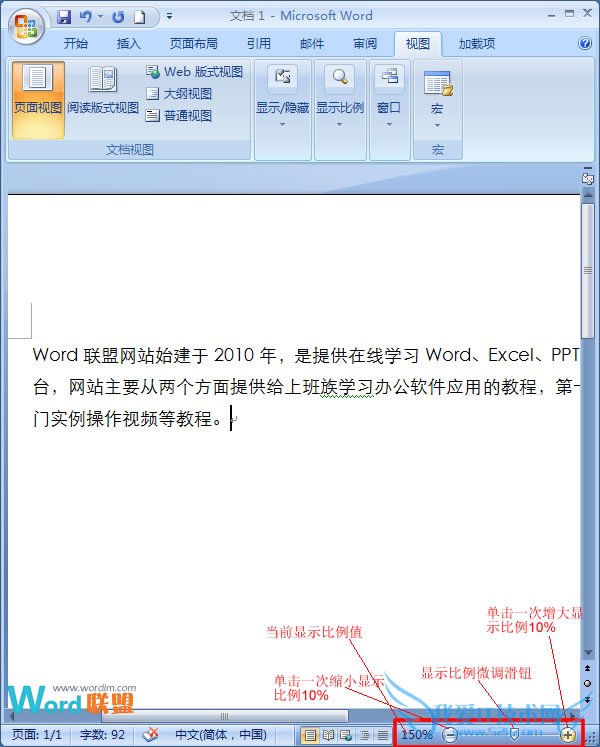Go to next page browse button
Image resolution: width=600 pixels, height=747 pixels.
588,699
